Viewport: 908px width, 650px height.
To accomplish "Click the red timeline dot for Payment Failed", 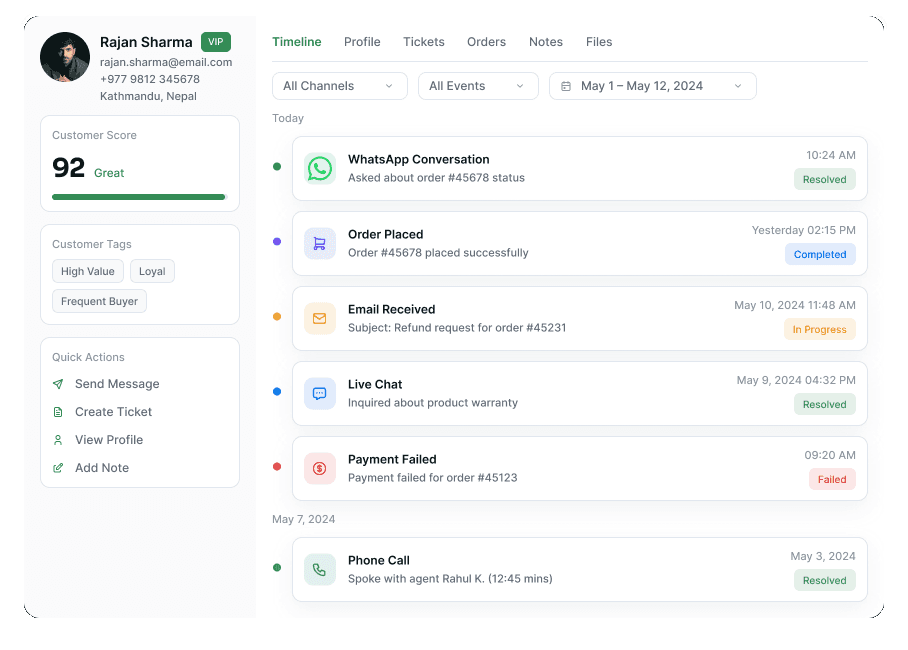I will click(277, 466).
